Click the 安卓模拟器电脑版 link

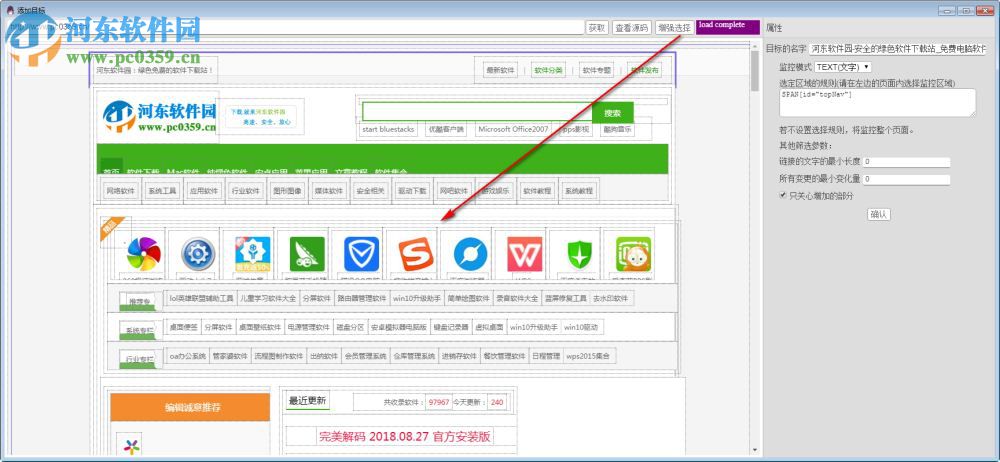(399, 327)
